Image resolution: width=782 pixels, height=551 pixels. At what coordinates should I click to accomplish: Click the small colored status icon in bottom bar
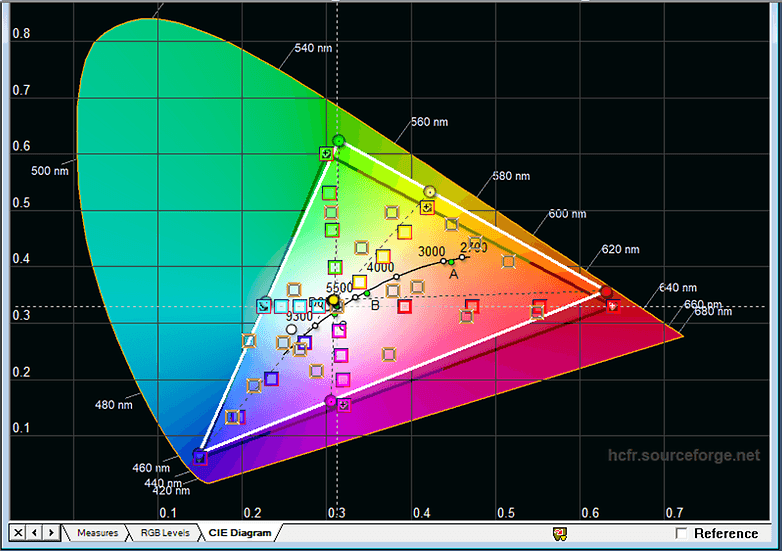pyautogui.click(x=560, y=533)
